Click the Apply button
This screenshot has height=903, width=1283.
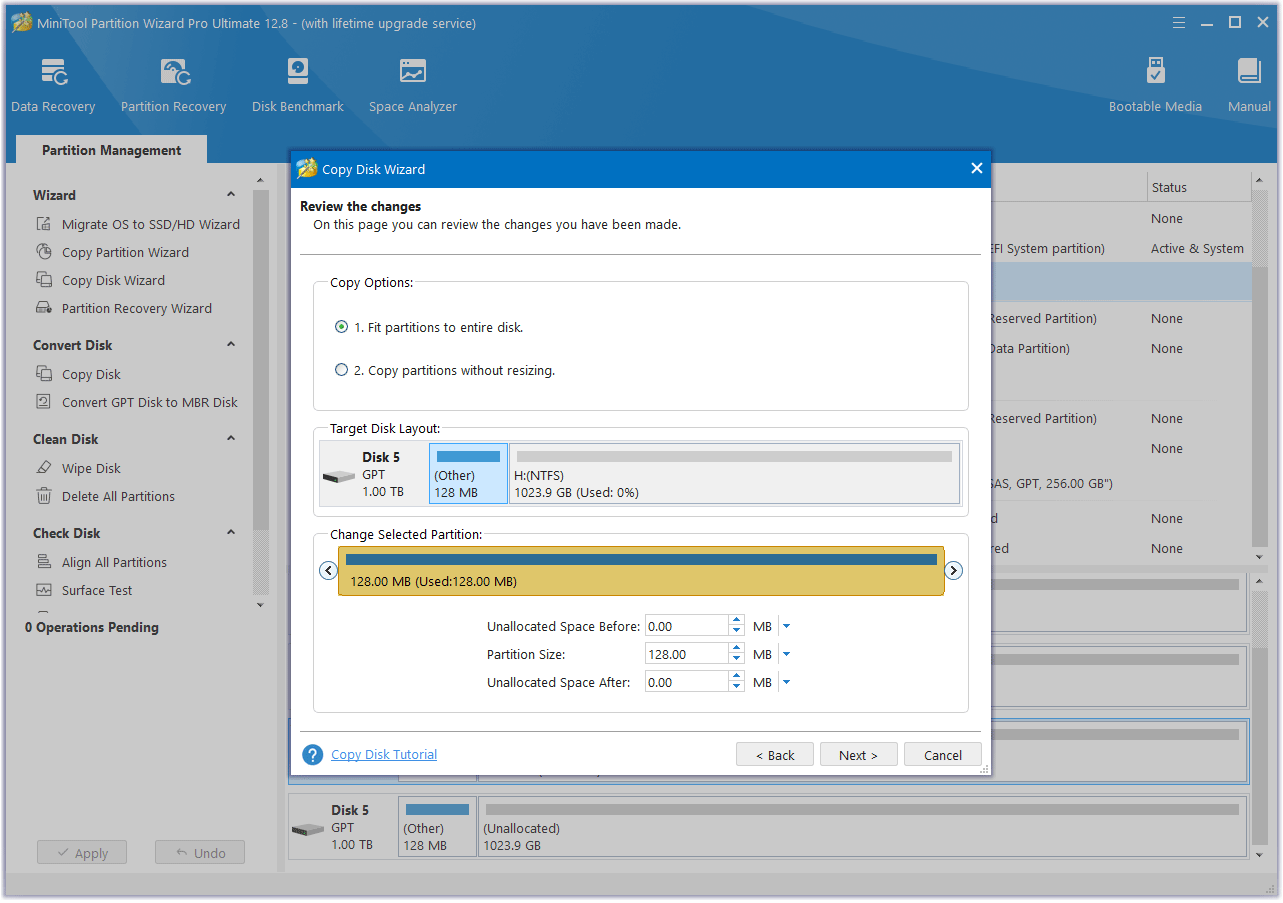click(82, 853)
